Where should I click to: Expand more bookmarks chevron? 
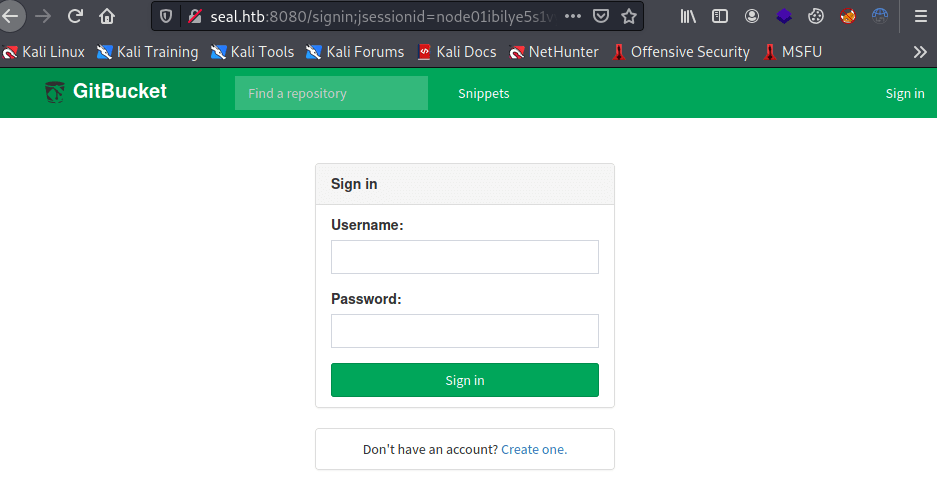coord(920,52)
